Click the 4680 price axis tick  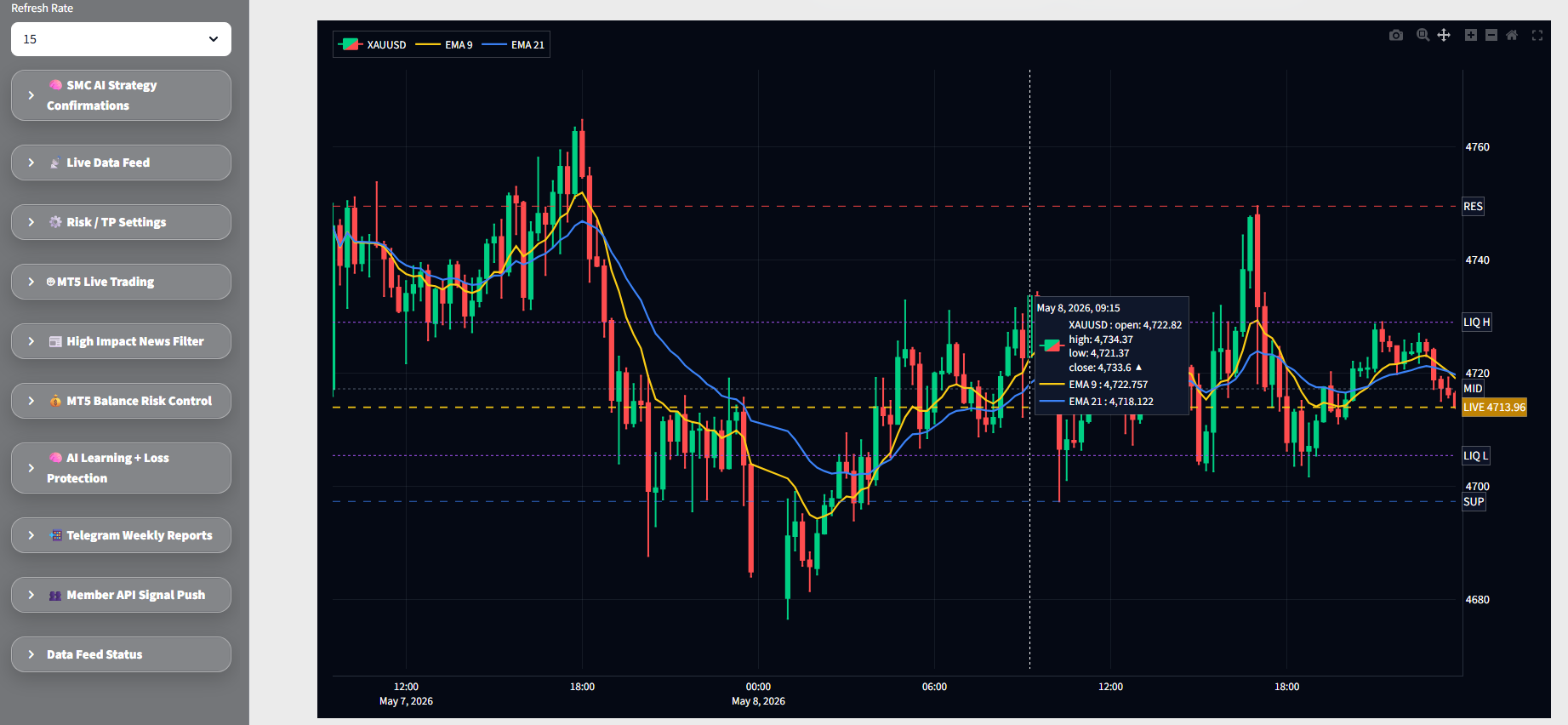click(1477, 600)
